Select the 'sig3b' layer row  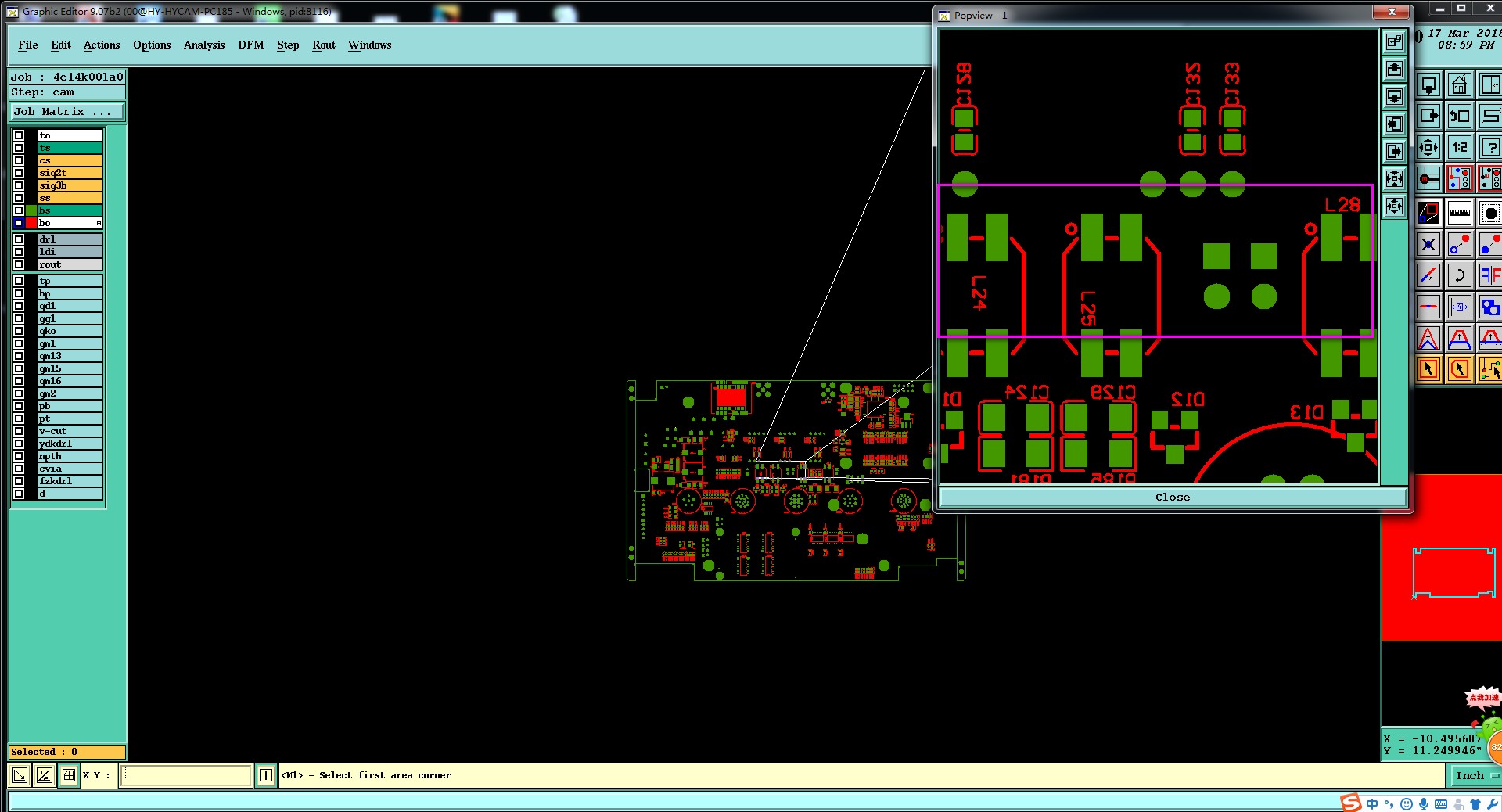coord(70,185)
